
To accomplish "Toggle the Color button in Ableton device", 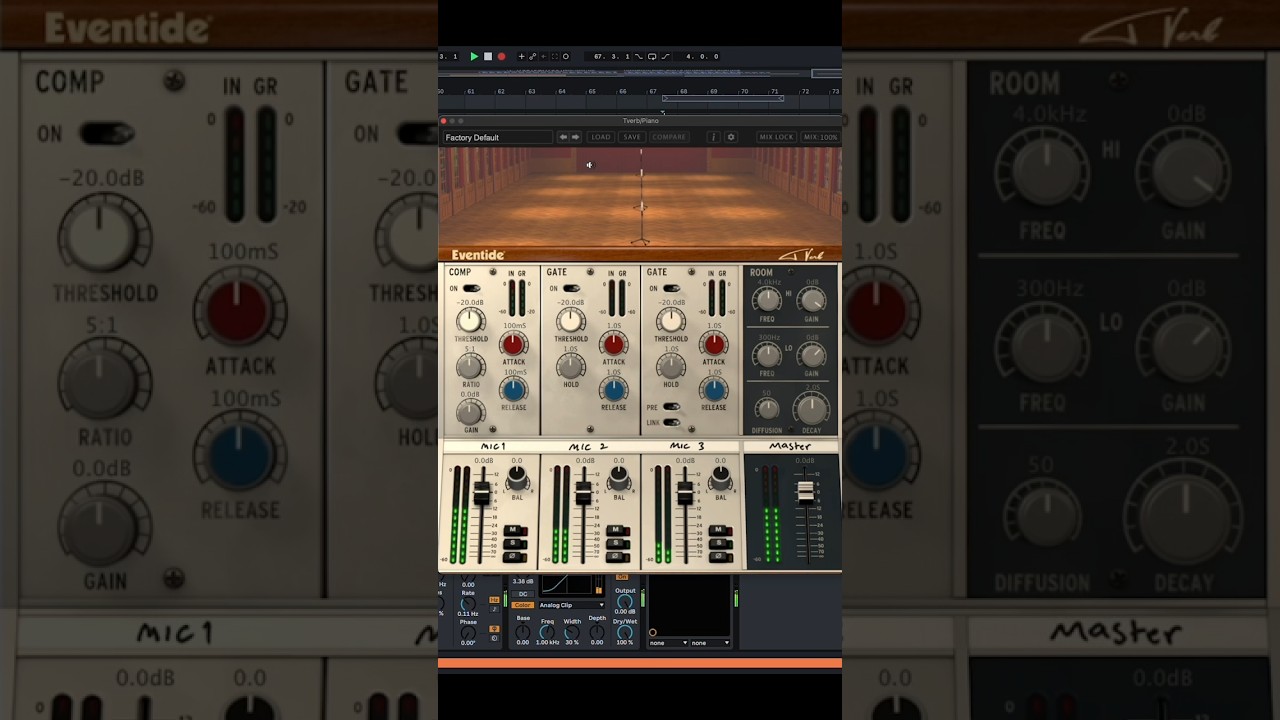I will point(523,605).
